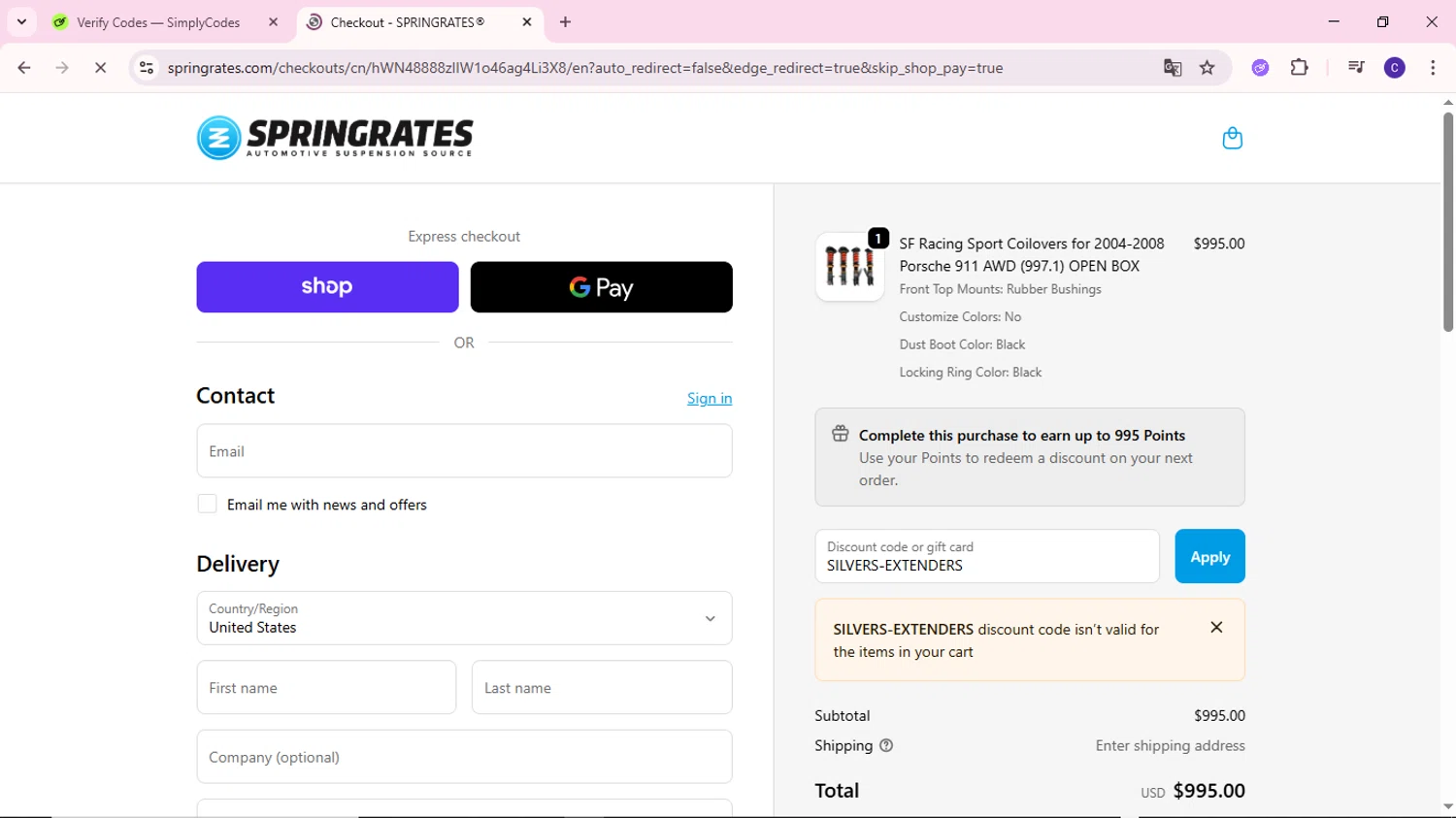The image size is (1456, 818).
Task: Click the Enter shipping address text
Action: point(1171,745)
